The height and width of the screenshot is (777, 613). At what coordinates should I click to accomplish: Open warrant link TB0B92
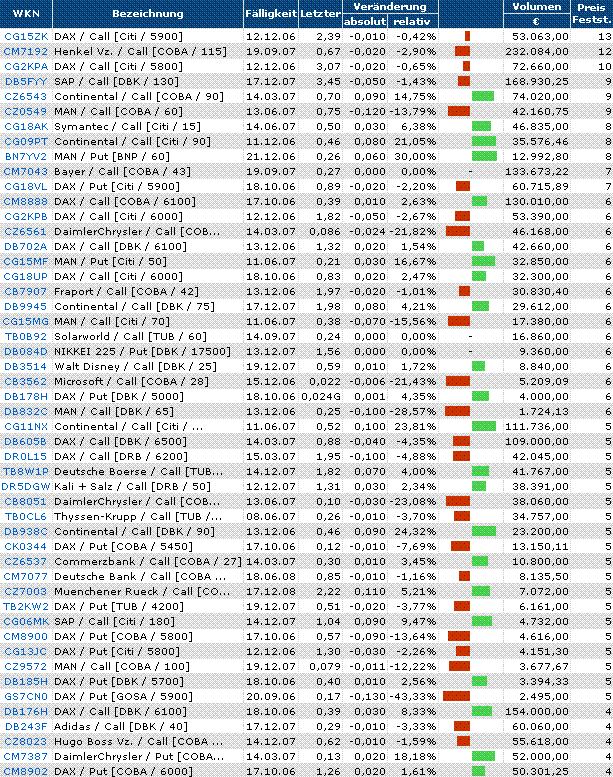pyautogui.click(x=26, y=336)
